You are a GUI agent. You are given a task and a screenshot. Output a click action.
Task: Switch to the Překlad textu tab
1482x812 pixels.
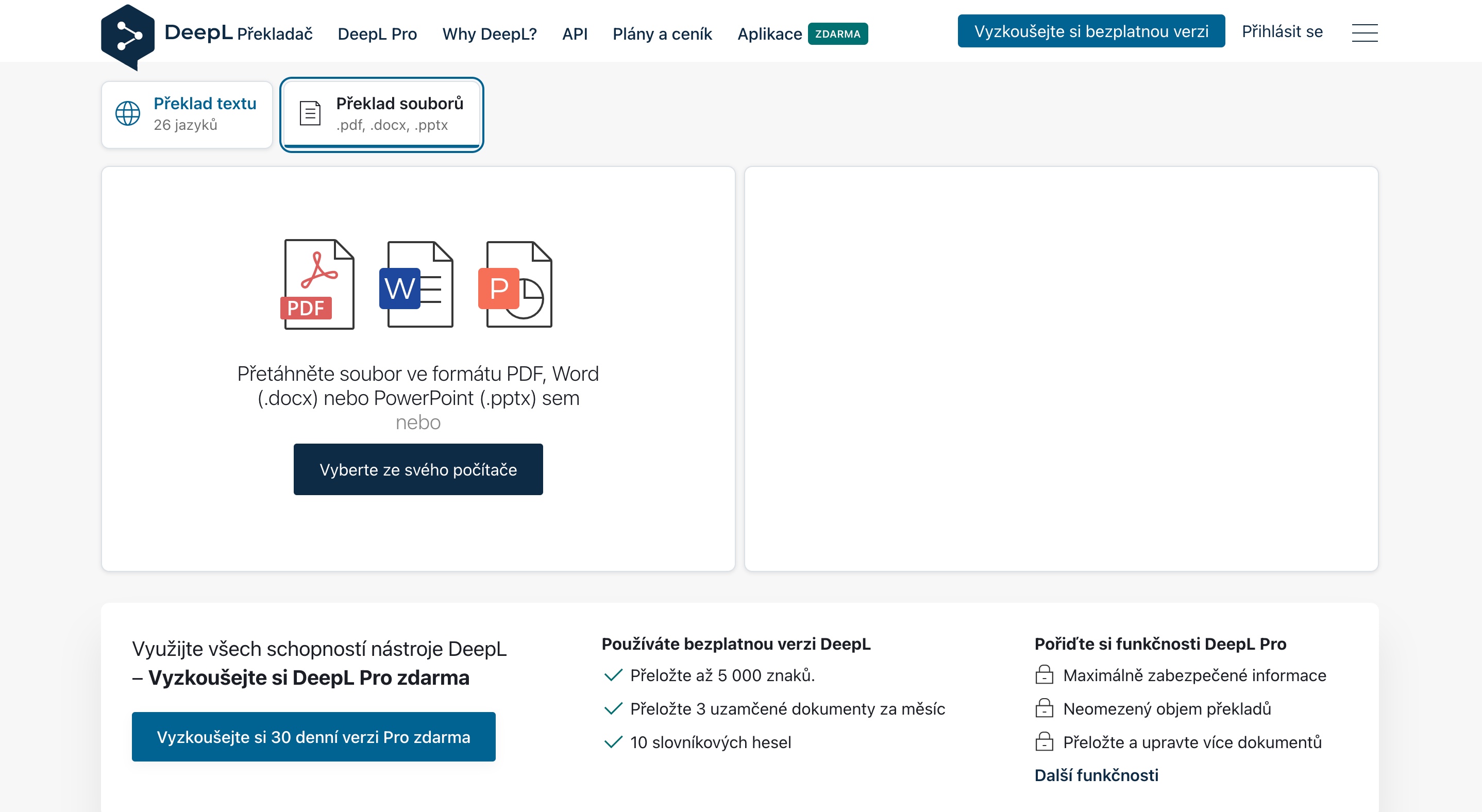187,114
